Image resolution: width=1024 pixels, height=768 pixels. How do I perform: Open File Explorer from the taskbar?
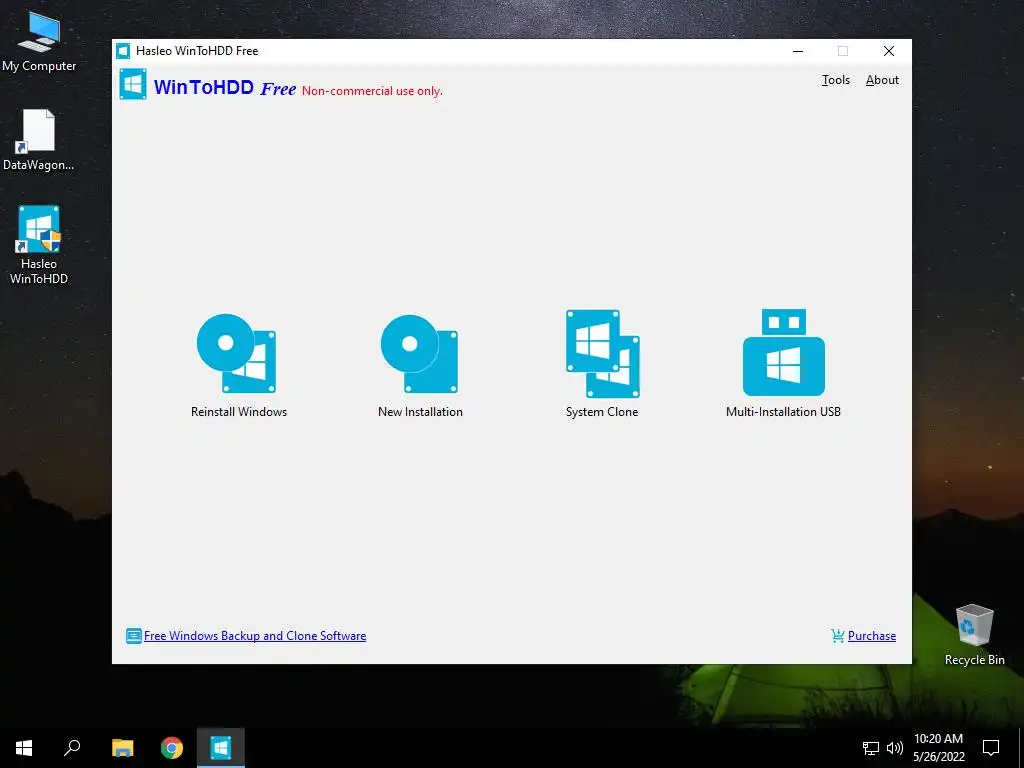tap(122, 748)
